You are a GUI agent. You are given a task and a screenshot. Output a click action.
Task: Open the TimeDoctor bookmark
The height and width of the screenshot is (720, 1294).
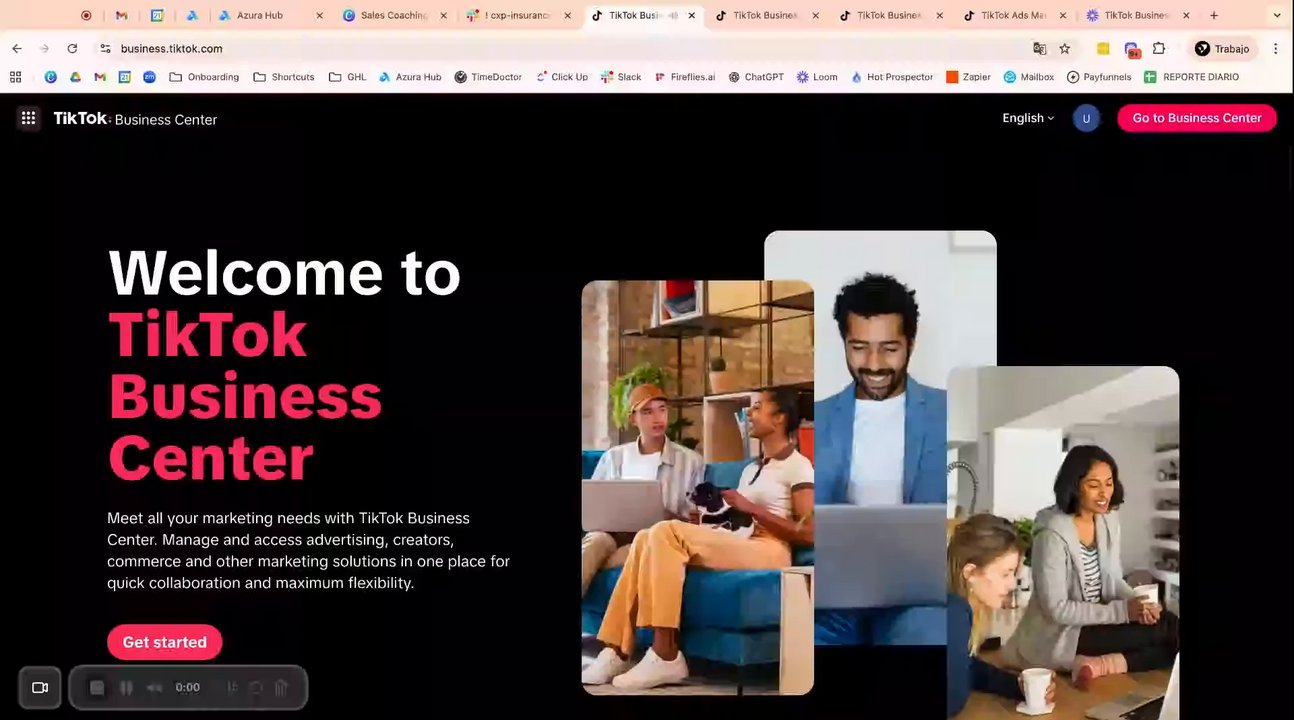point(488,77)
